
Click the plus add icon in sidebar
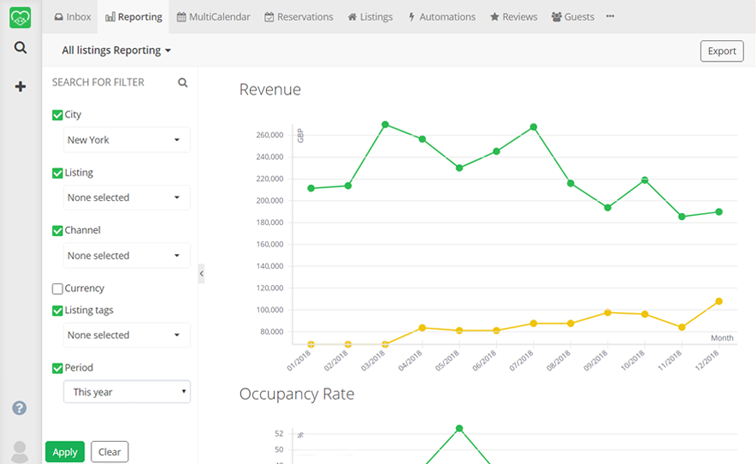click(x=20, y=87)
